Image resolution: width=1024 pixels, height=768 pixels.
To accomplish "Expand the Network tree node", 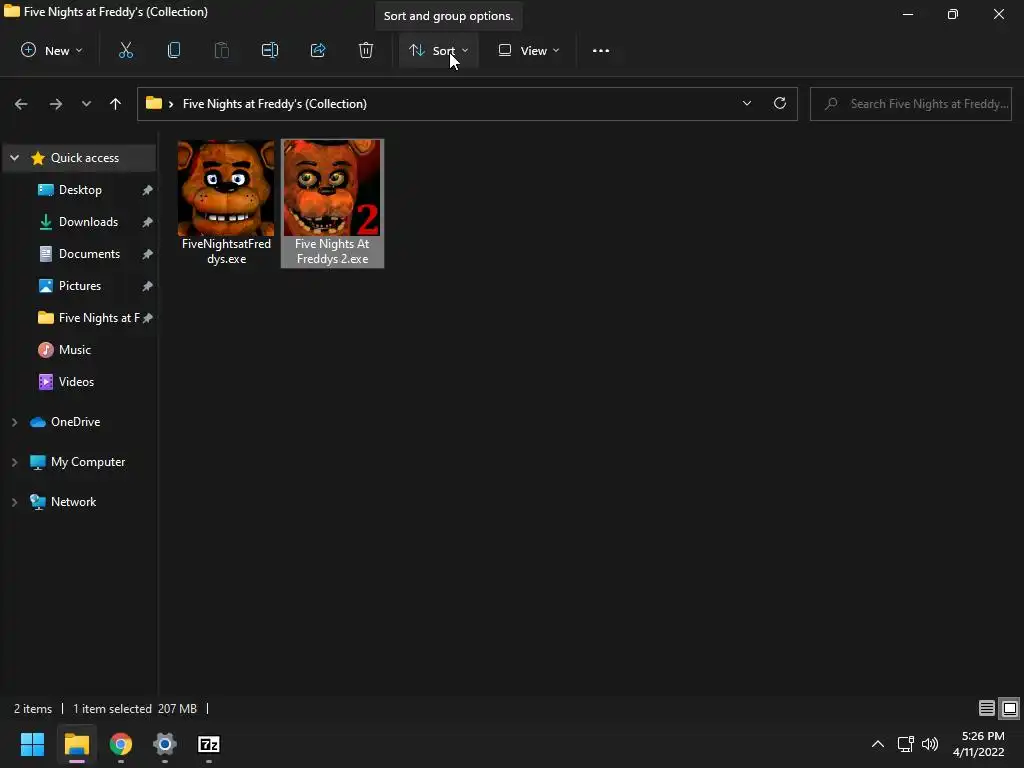I will pos(14,502).
